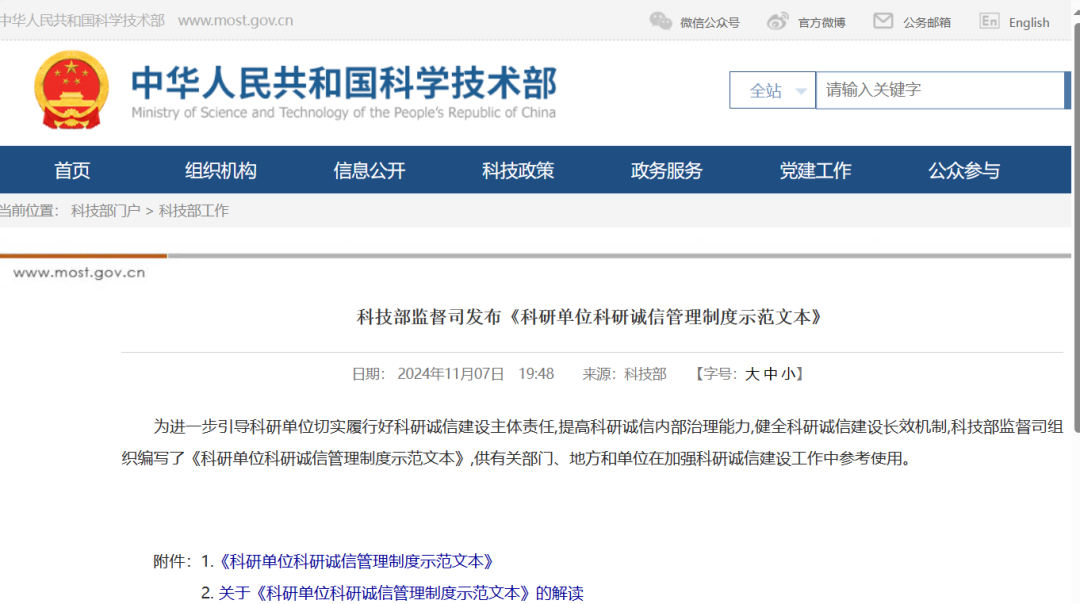The height and width of the screenshot is (604, 1080).
Task: Click the date 2024年11月07日
Action: tap(450, 374)
